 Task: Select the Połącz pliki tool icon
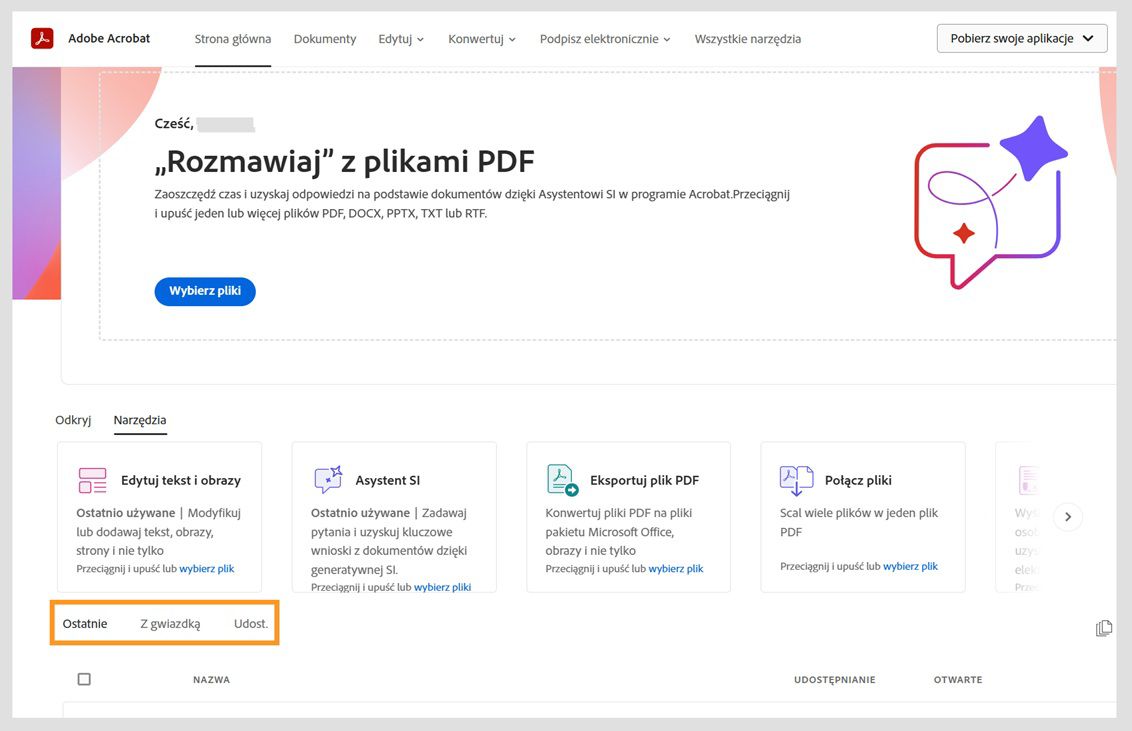coord(795,479)
